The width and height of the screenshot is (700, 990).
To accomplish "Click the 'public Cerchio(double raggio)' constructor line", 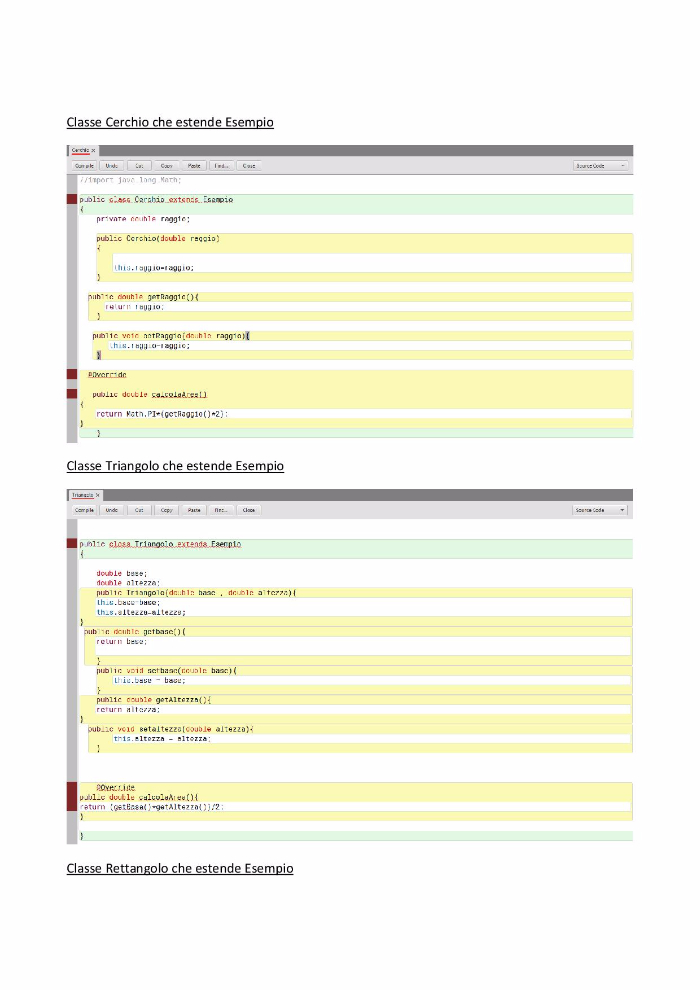I will pyautogui.click(x=158, y=239).
